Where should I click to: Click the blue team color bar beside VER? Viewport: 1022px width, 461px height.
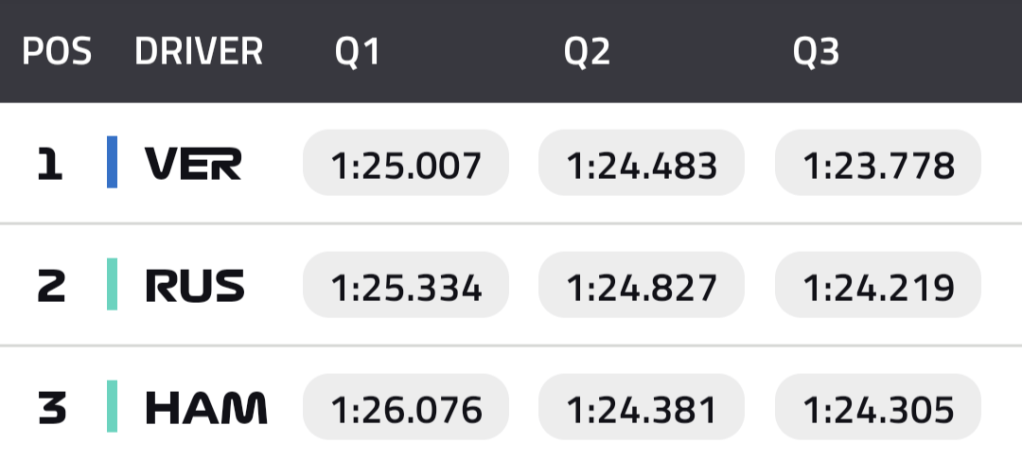pos(112,163)
